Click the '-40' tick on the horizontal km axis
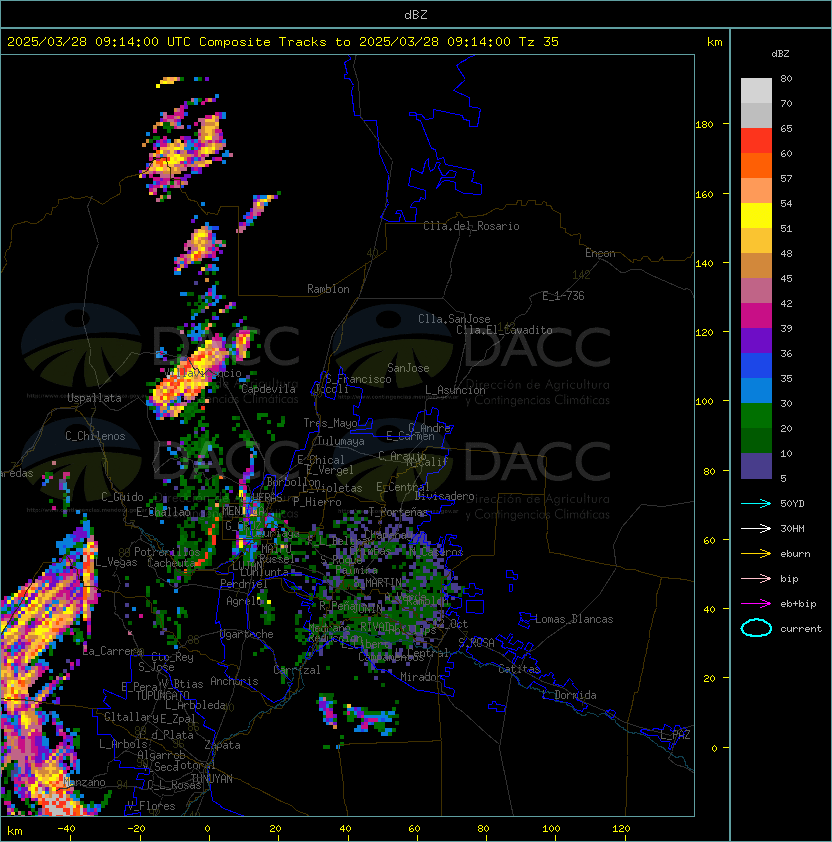 pyautogui.click(x=66, y=829)
